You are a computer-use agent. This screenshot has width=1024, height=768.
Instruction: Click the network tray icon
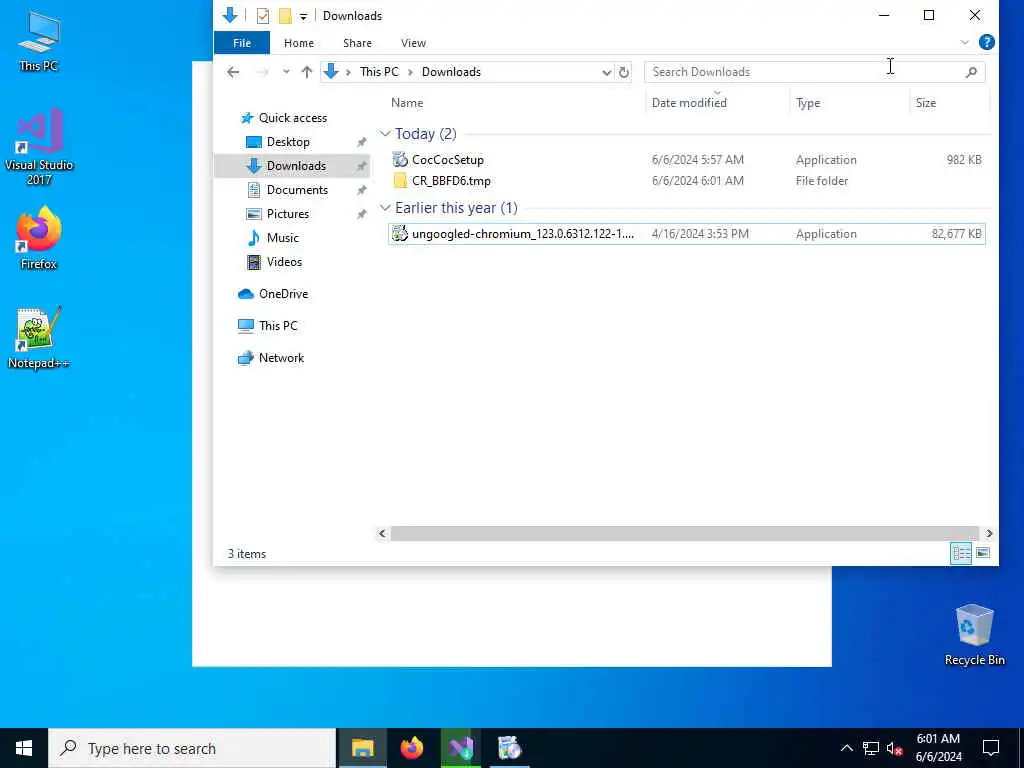pos(871,748)
